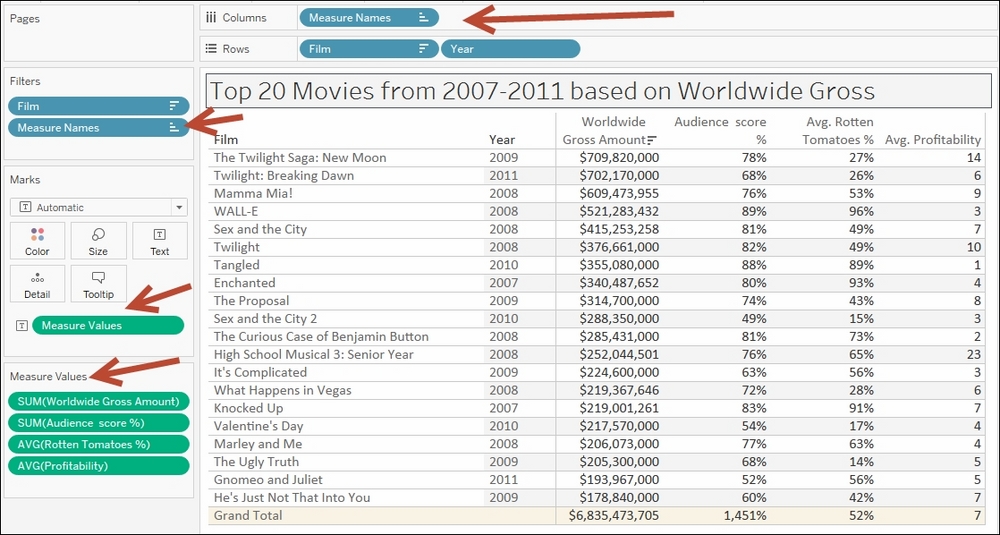Screen dimensions: 1000x535
Task: Select the Knocked Up film label
Action: tap(248, 407)
